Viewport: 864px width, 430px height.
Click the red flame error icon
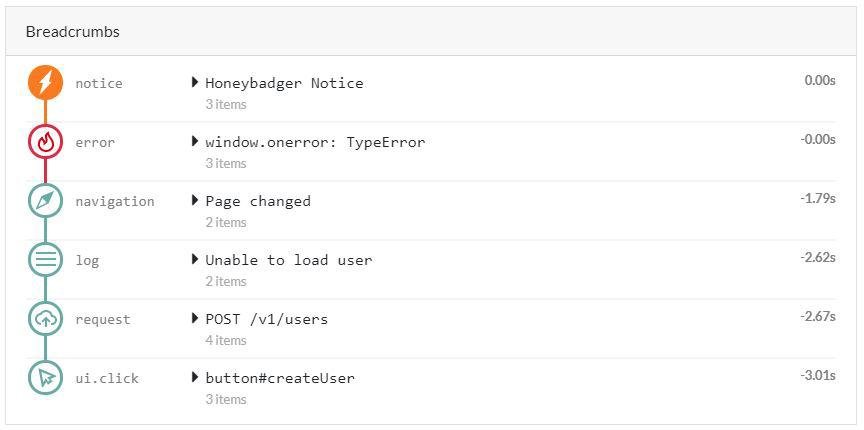45,142
